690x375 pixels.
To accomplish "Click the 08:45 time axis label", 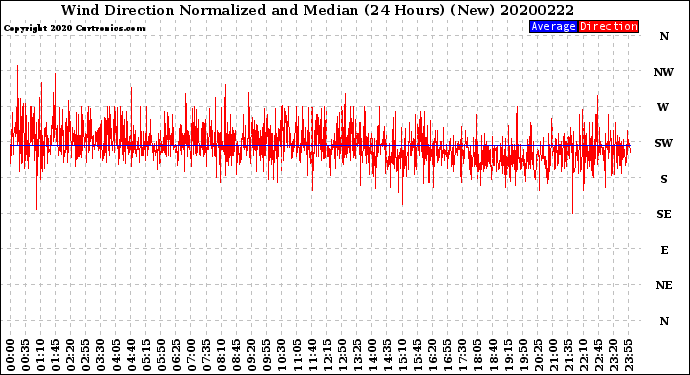I will coord(237,355).
